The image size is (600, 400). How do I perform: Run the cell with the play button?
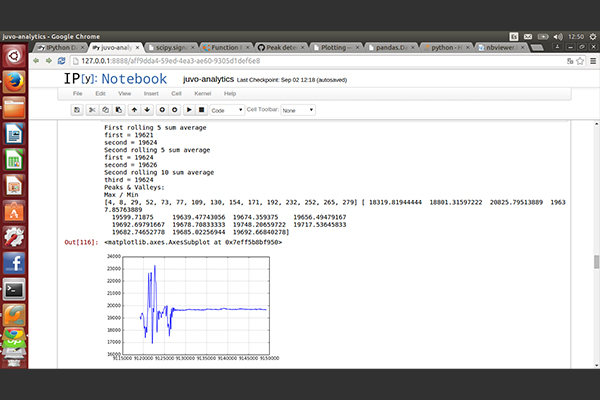pos(189,109)
